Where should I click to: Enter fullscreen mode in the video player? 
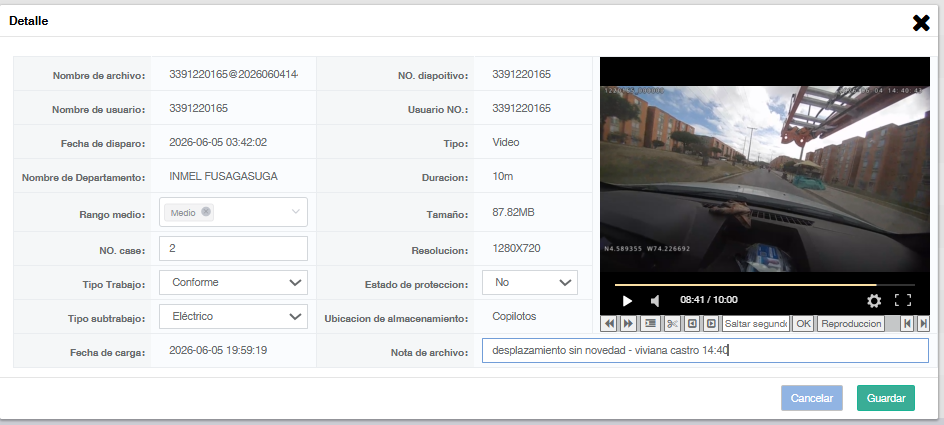click(902, 300)
